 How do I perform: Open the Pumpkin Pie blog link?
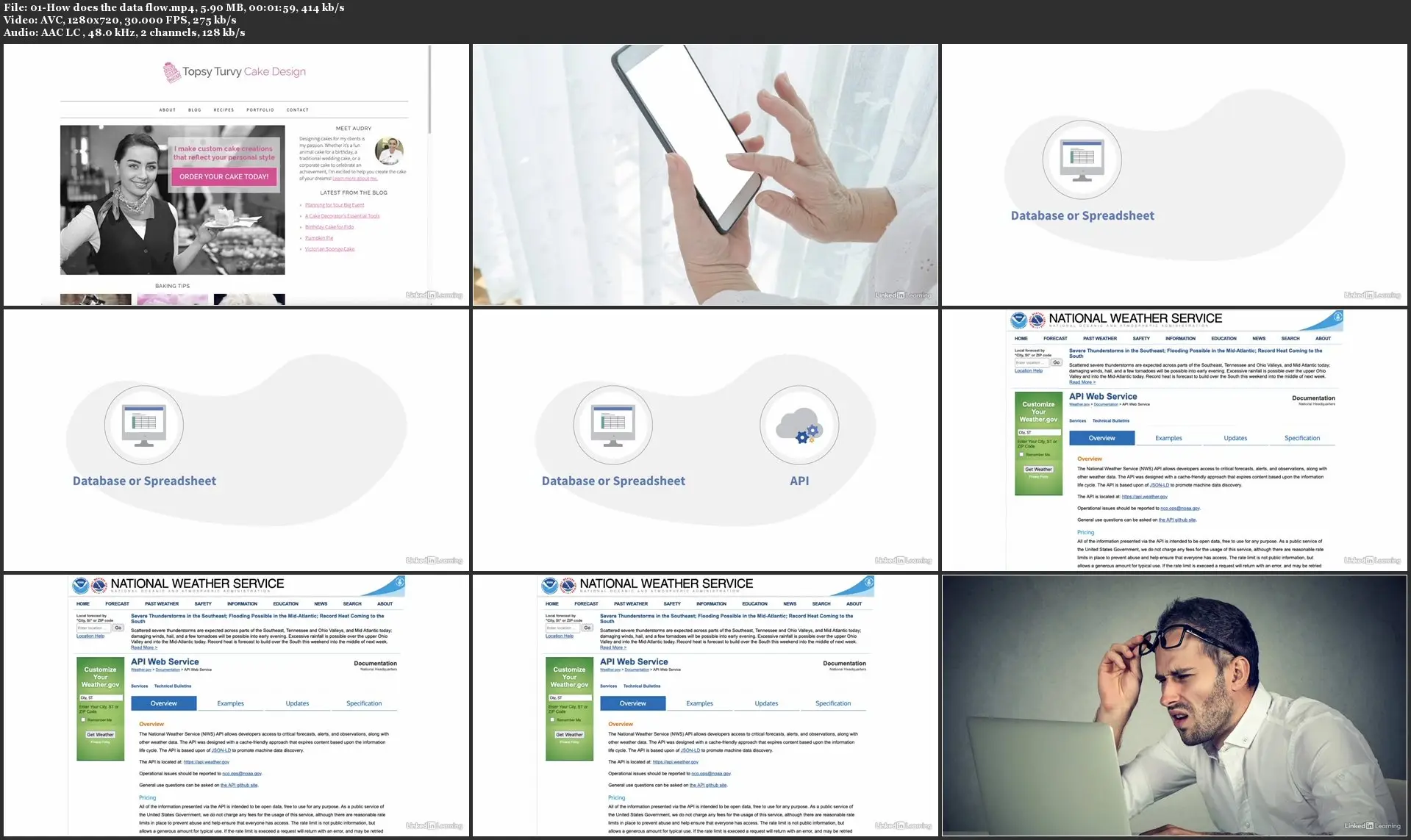pos(319,238)
